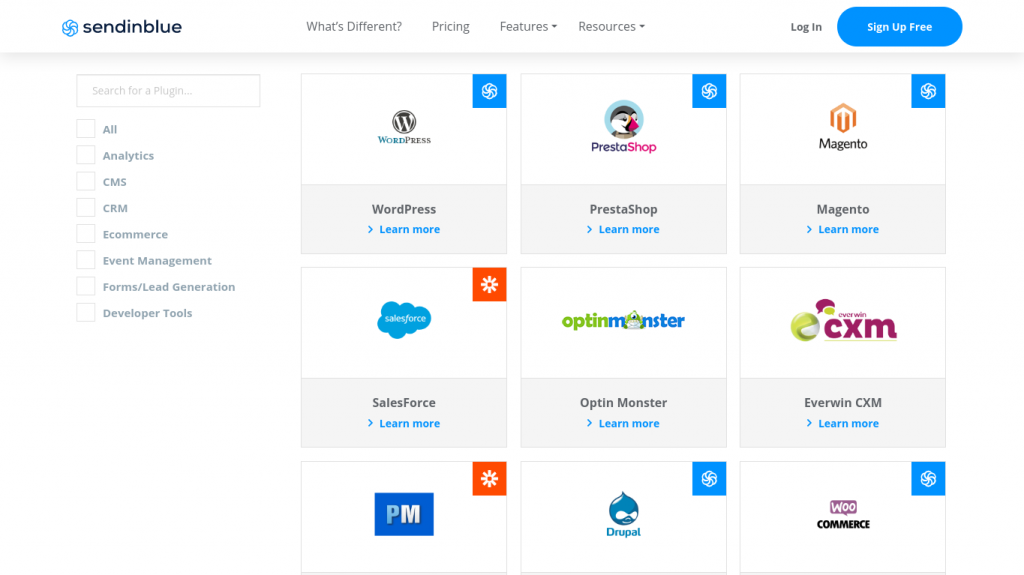Image resolution: width=1024 pixels, height=575 pixels.
Task: Open the Everwin CXM logo
Action: [843, 320]
